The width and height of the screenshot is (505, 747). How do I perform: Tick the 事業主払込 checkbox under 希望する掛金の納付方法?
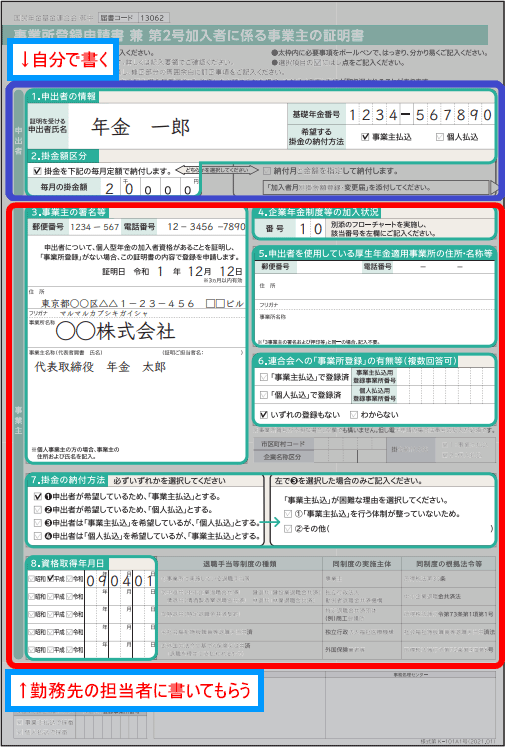(x=365, y=137)
